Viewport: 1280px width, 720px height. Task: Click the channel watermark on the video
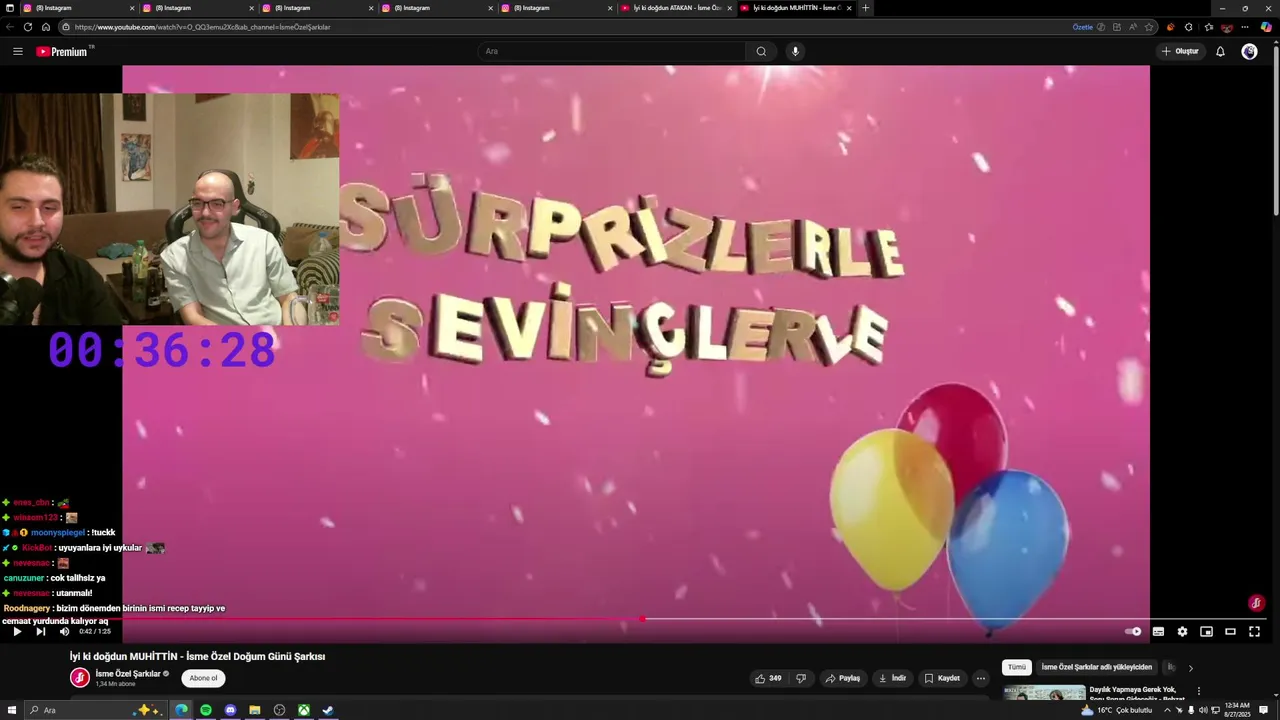tap(1257, 603)
